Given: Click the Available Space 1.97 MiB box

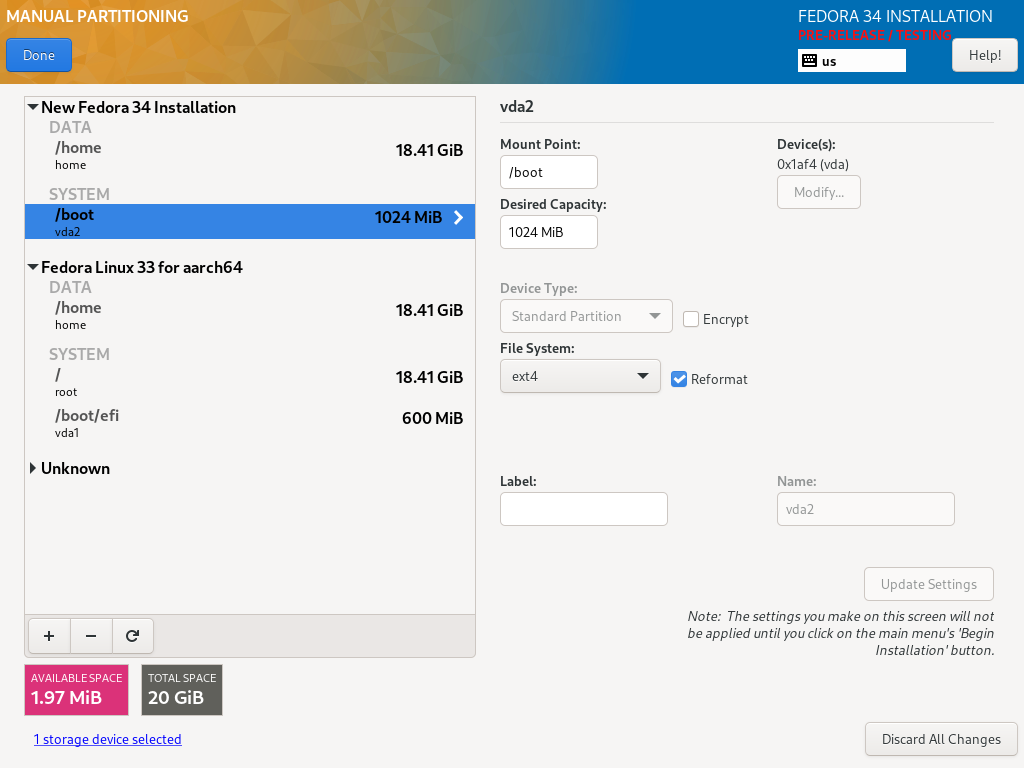Looking at the screenshot, I should pyautogui.click(x=76, y=690).
